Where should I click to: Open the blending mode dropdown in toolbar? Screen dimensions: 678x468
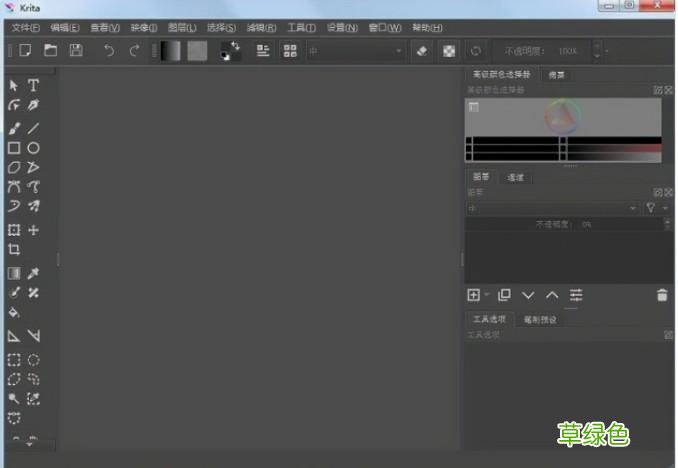(x=355, y=50)
